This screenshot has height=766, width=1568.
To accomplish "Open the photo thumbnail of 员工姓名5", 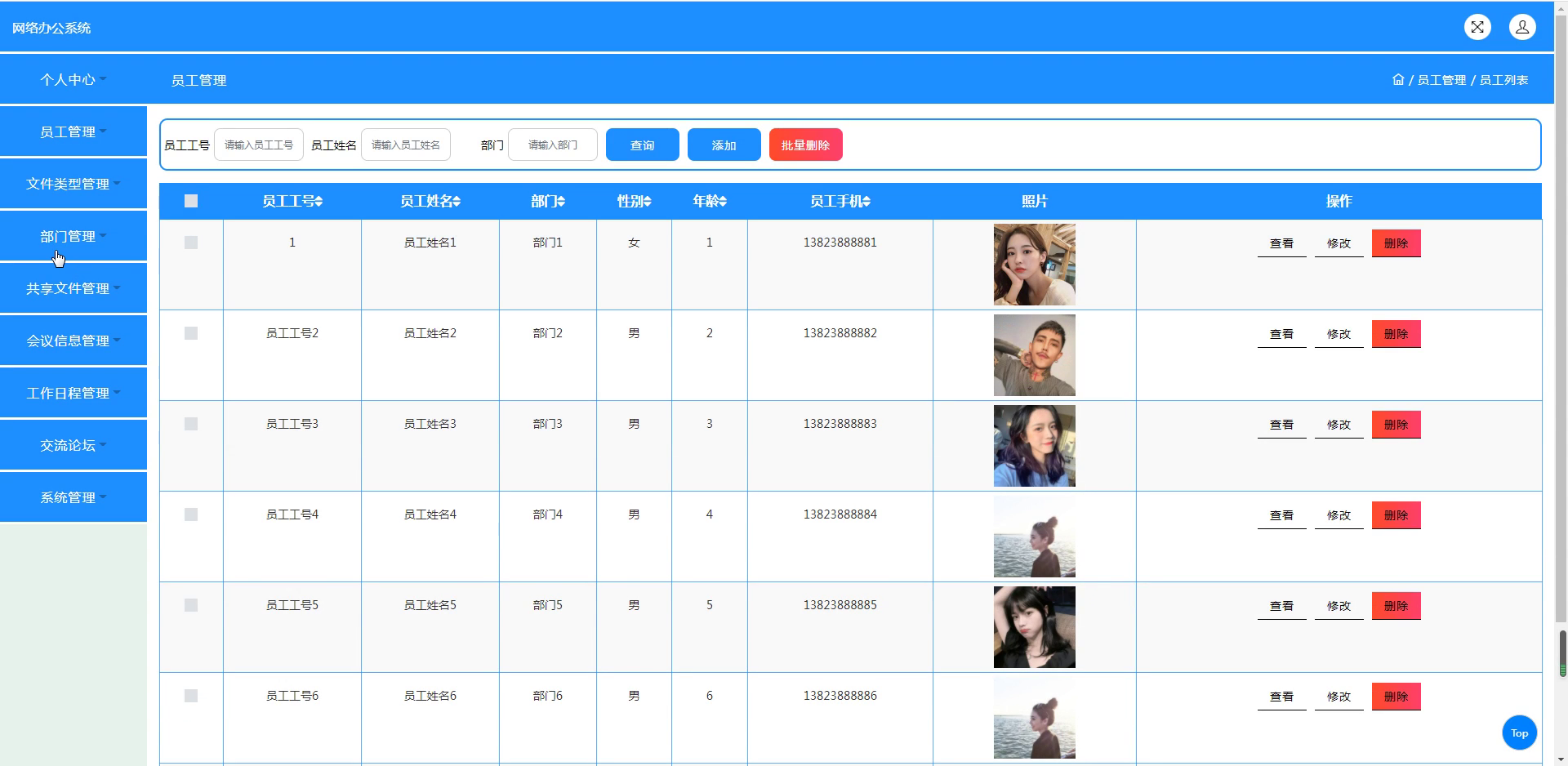I will coord(1035,627).
